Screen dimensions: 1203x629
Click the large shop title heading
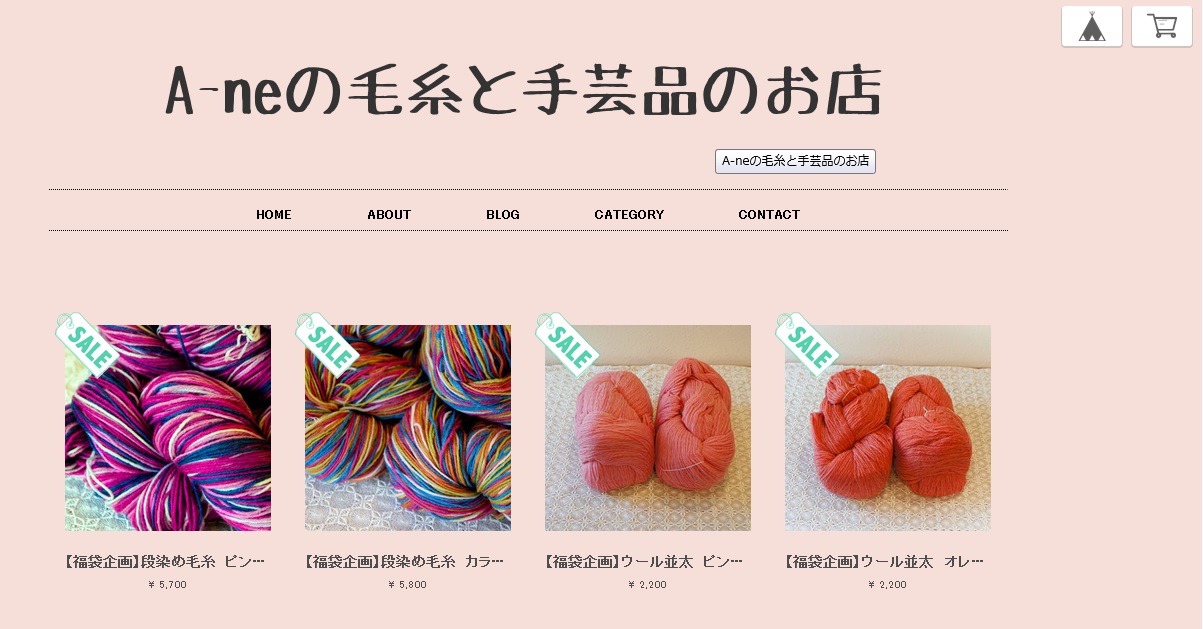(x=523, y=91)
